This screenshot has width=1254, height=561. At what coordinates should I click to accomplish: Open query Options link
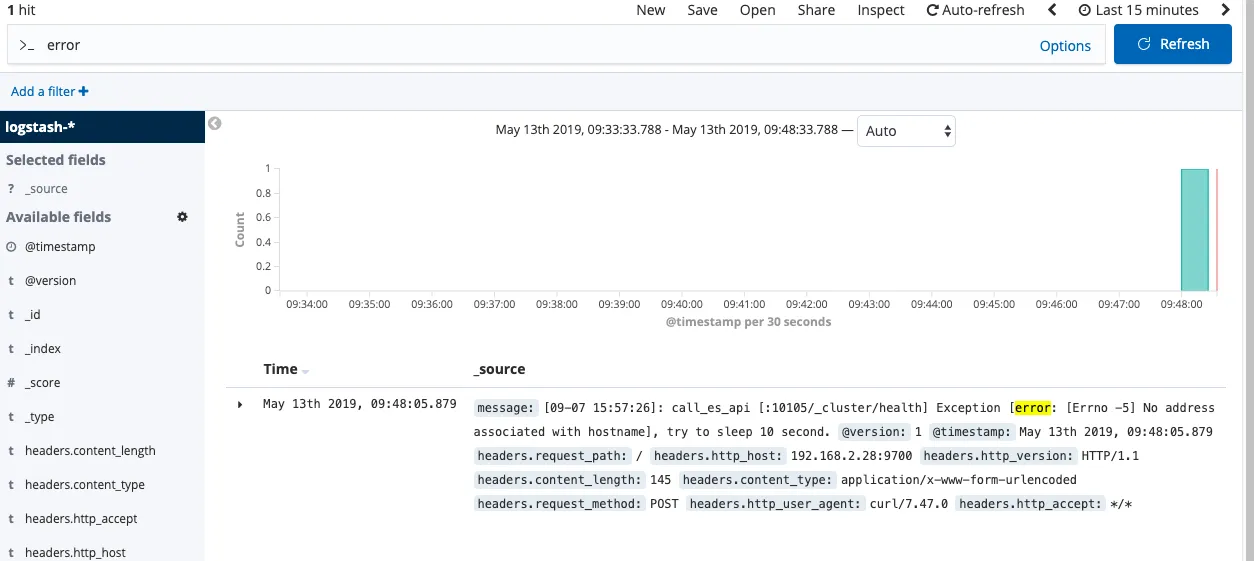1065,46
